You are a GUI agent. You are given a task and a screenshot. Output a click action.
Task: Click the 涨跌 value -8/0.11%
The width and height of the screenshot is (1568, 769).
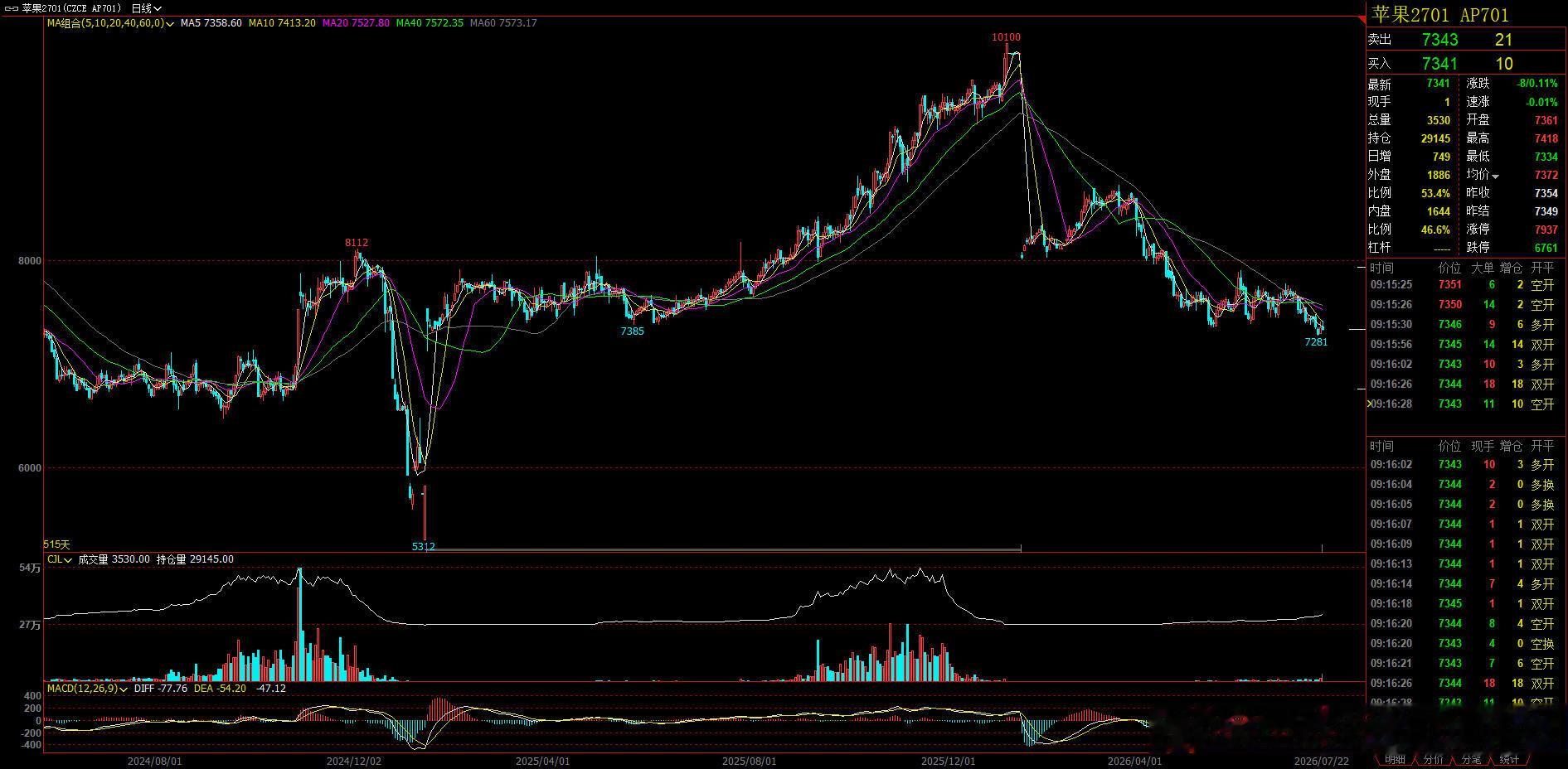coord(1537,84)
